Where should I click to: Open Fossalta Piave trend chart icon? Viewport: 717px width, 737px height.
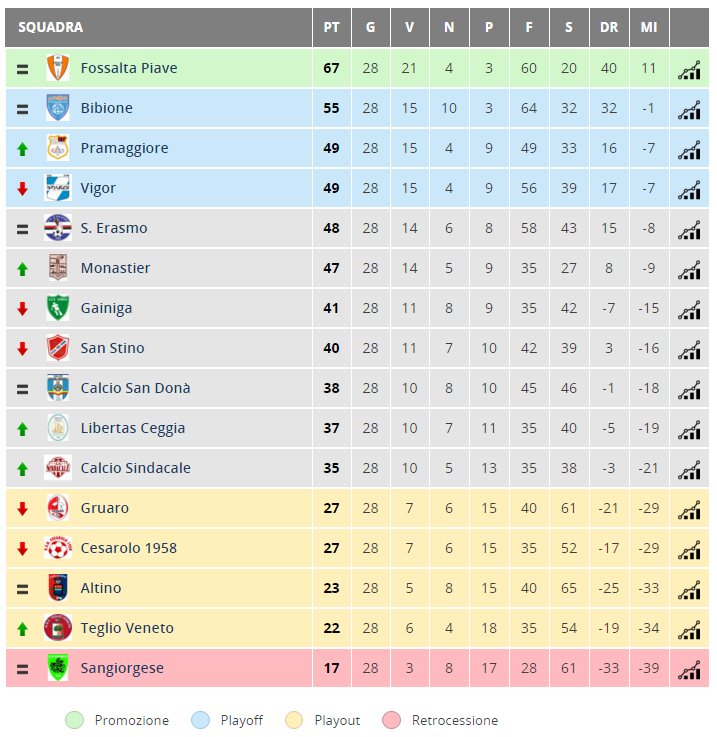[x=689, y=70]
